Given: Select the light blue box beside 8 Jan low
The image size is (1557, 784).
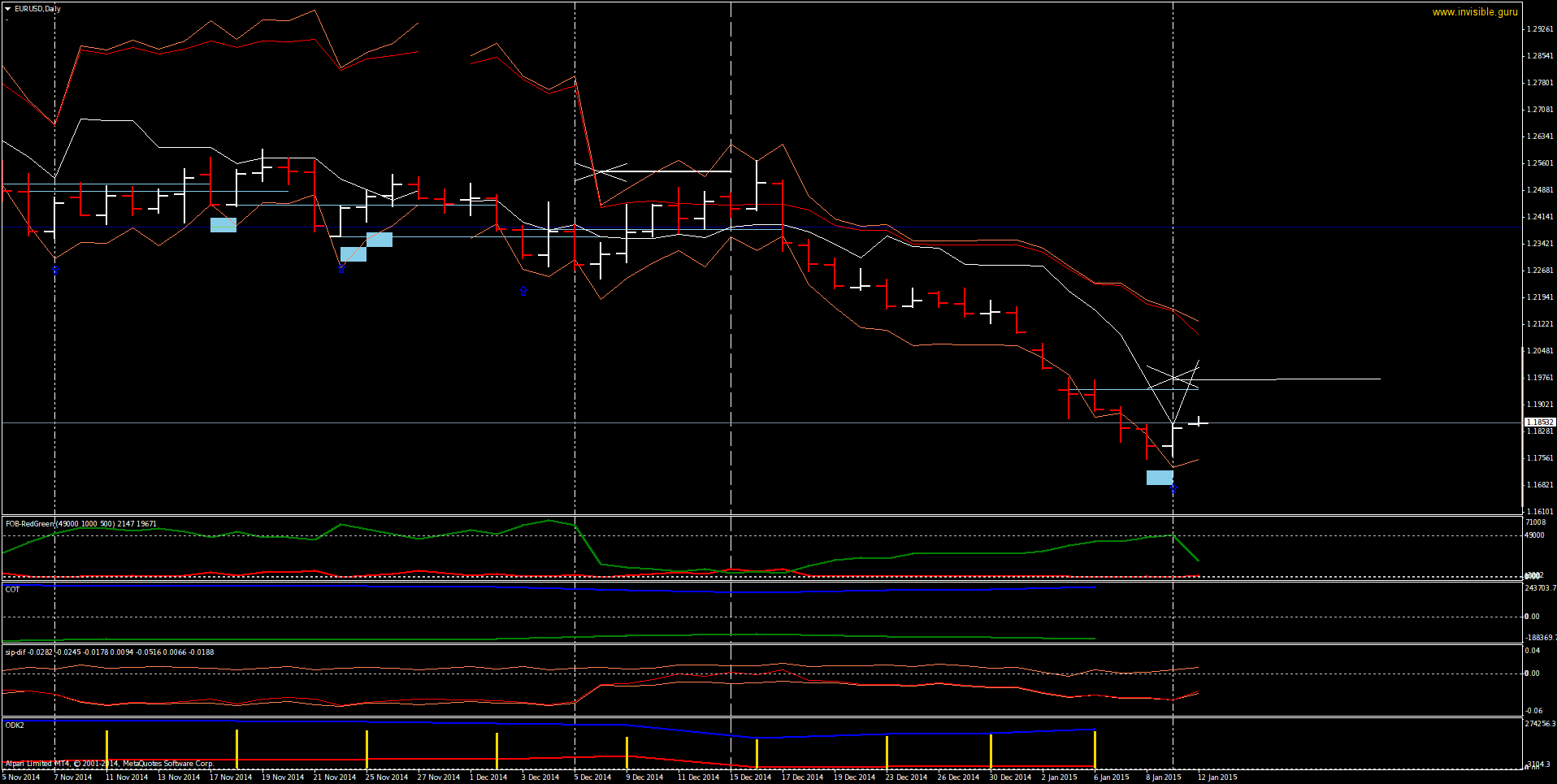Looking at the screenshot, I should [x=1160, y=478].
